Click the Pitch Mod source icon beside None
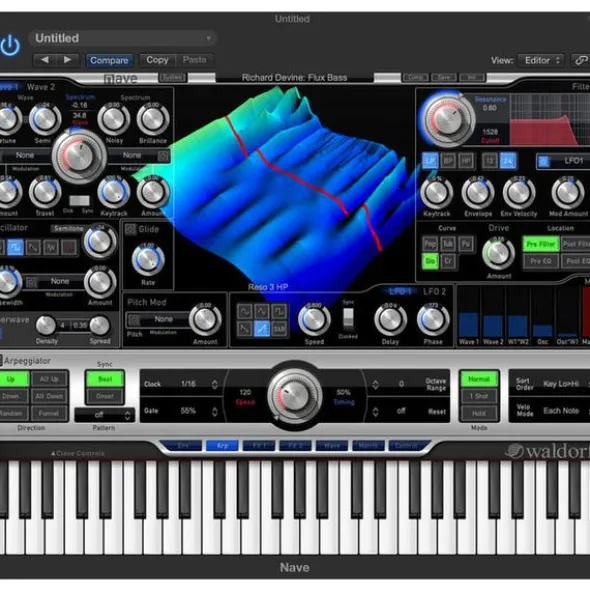This screenshot has width=590, height=591. 133,320
